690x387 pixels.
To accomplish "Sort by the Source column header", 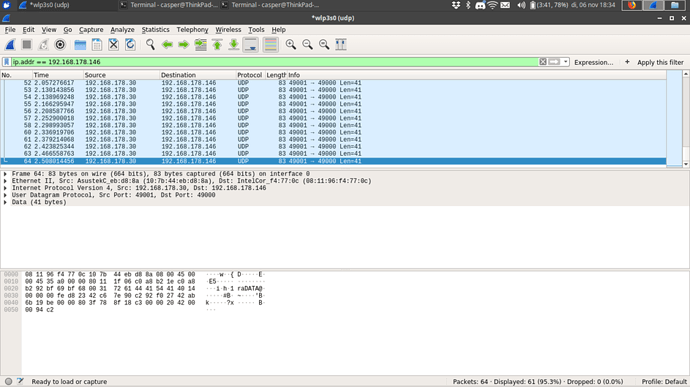I will 121,75.
